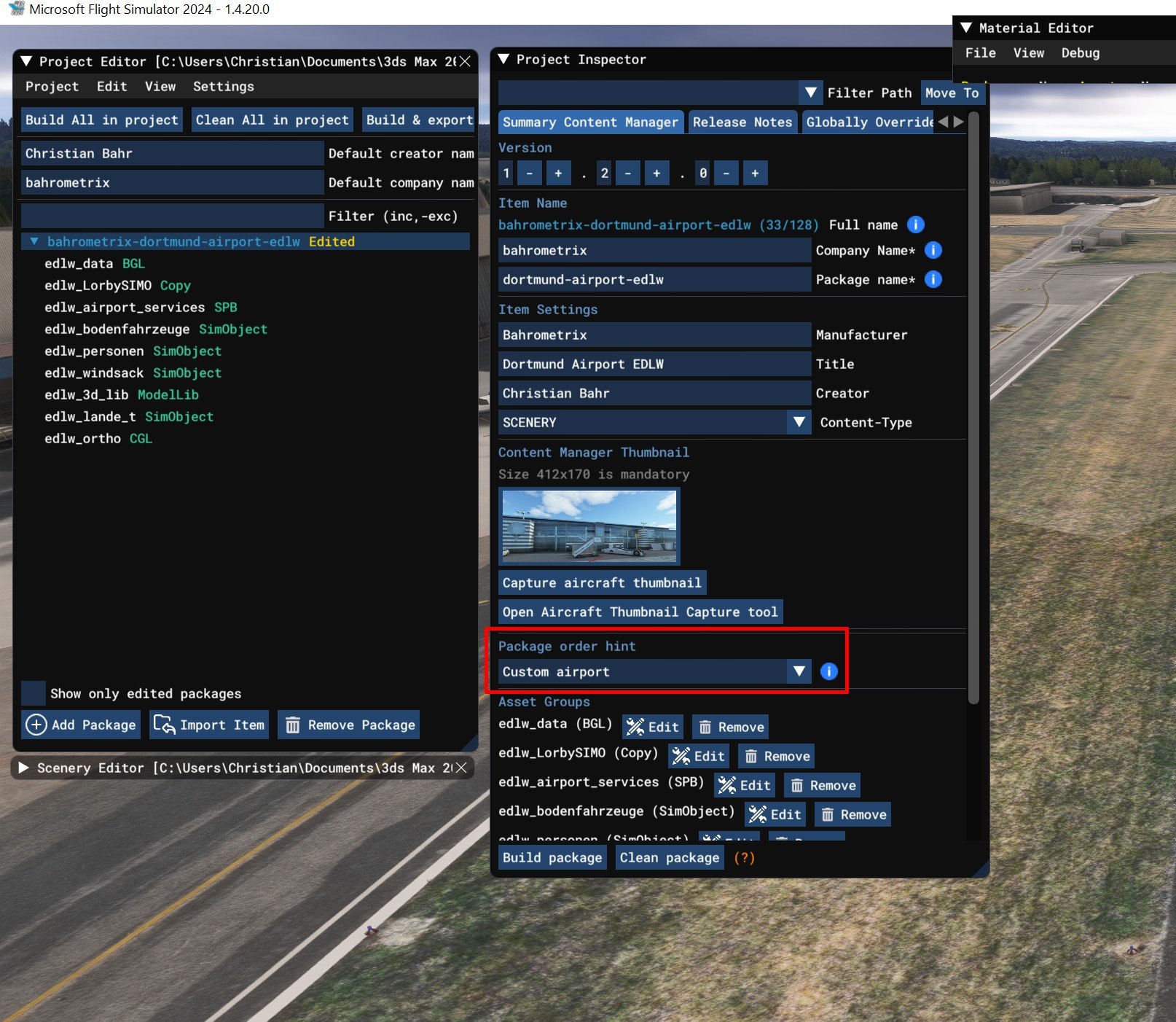The width and height of the screenshot is (1176, 1022).
Task: Select the Summary Content Manager tab
Action: 590,122
